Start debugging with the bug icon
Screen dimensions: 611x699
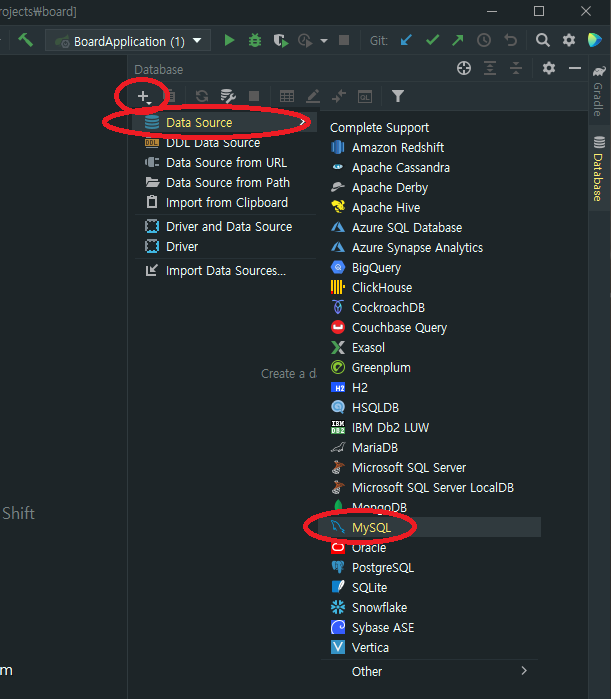pyautogui.click(x=255, y=41)
